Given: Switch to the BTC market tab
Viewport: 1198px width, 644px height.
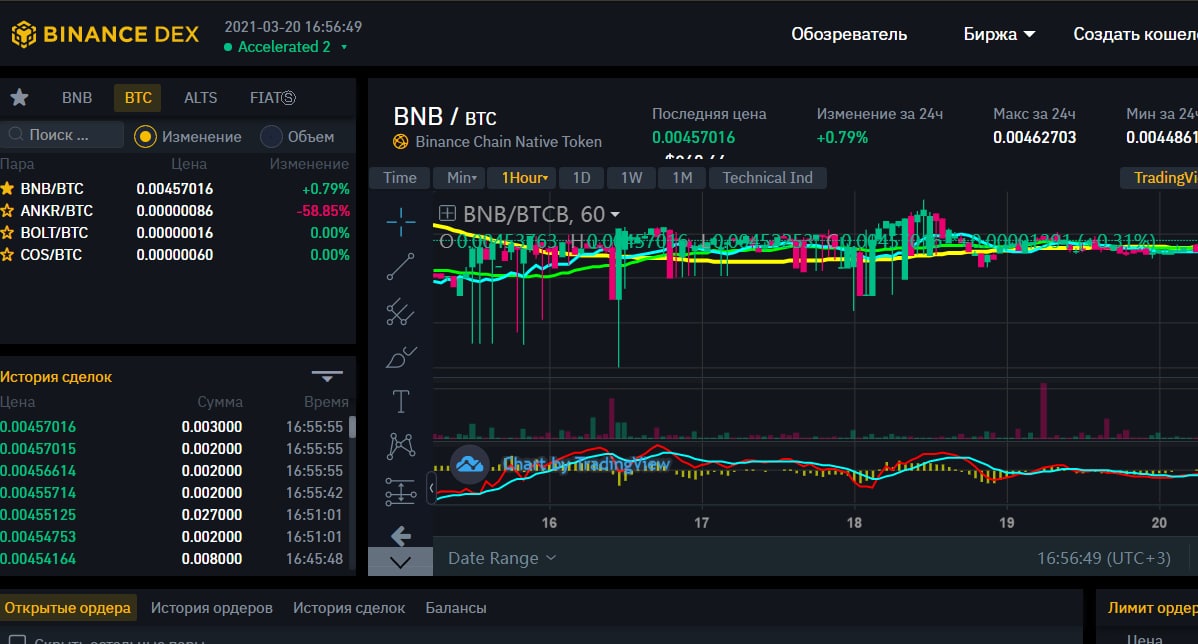Looking at the screenshot, I should click(x=138, y=98).
